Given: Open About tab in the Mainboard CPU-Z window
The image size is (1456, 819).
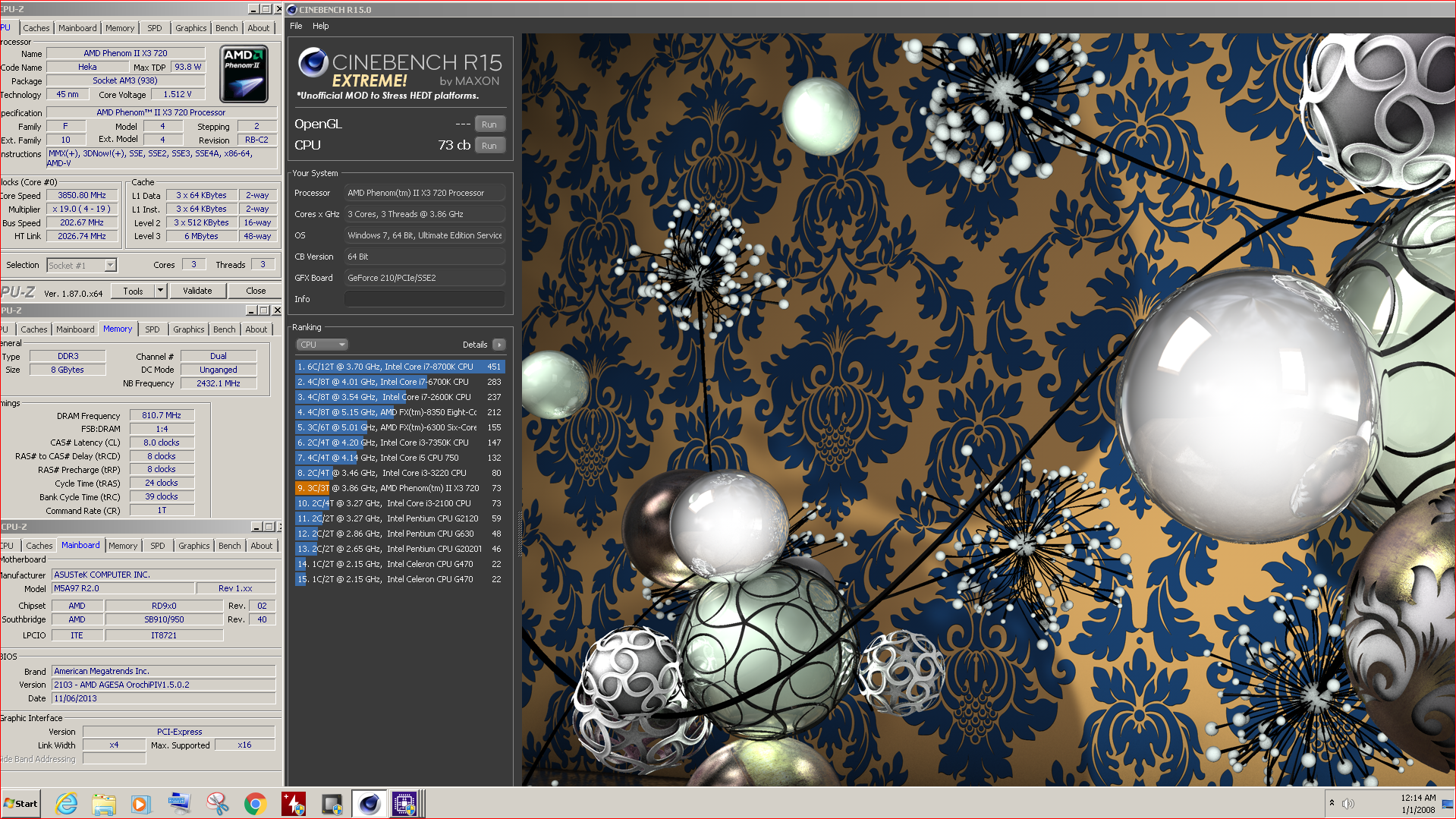Looking at the screenshot, I should coord(262,546).
